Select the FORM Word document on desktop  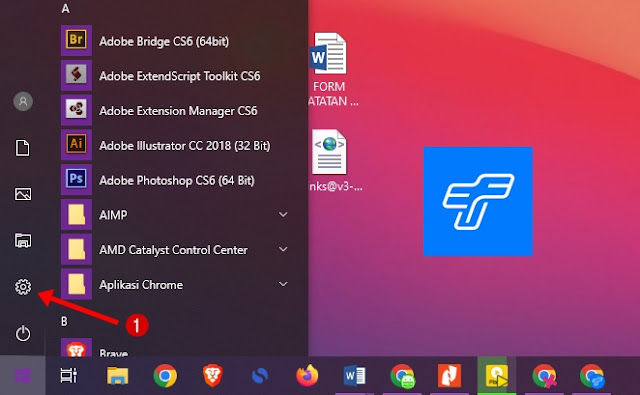(329, 53)
